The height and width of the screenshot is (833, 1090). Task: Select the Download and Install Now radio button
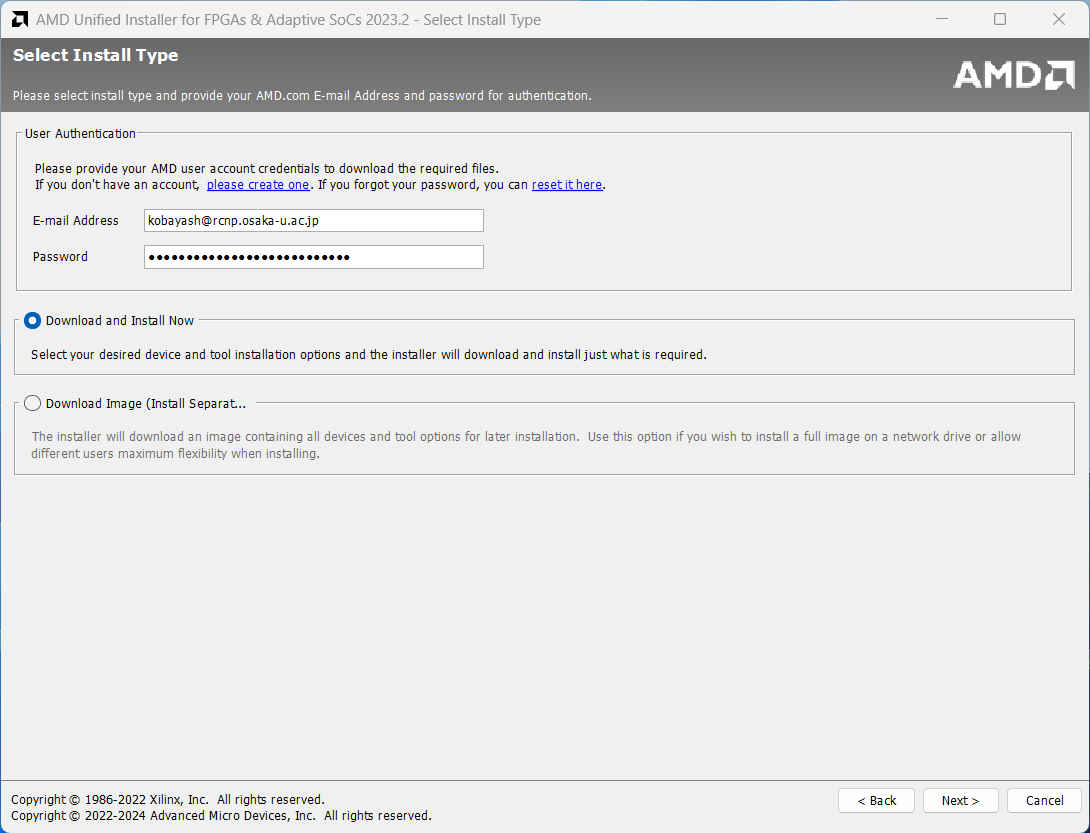click(33, 321)
